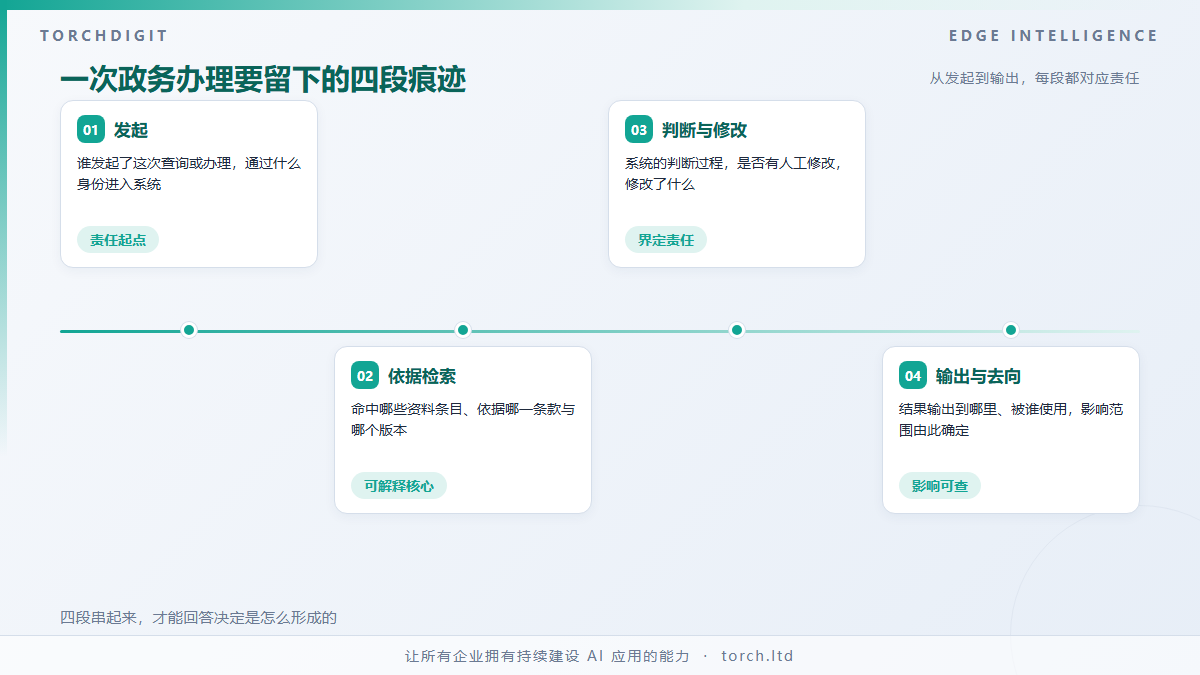Click the 04 number badge on 输出与去向 card
The width and height of the screenshot is (1200, 675).
tap(913, 376)
